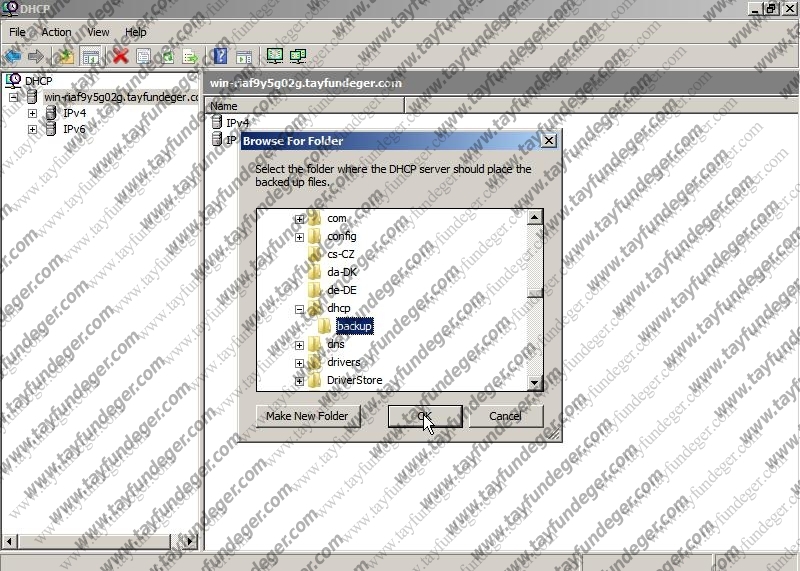Click the server icon beside win-riaf9y5g02g in tree
The width and height of the screenshot is (800, 571).
tap(32, 96)
